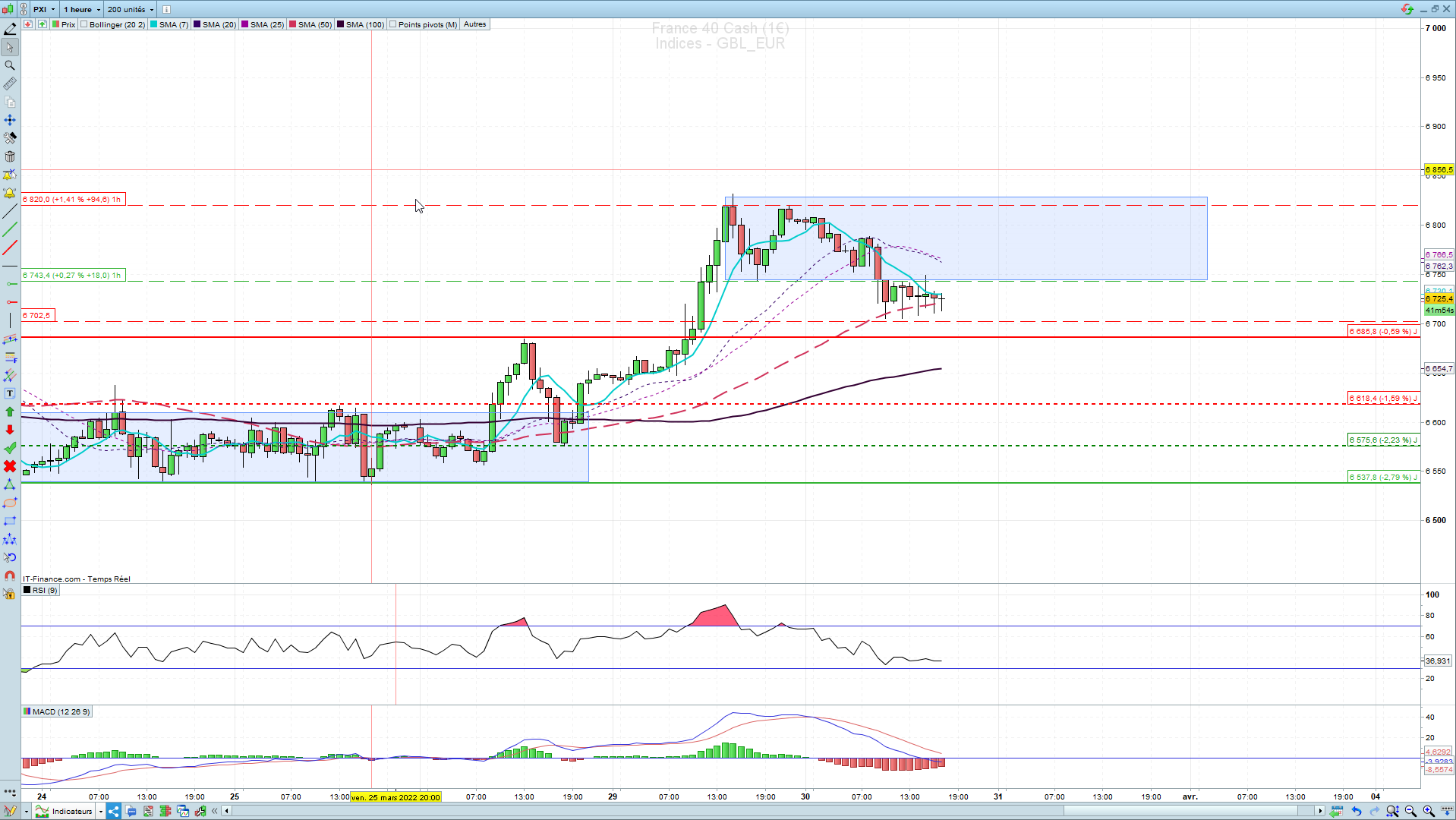Select the green trend line tool
Screen dimensions: 1456x820
[x=10, y=229]
